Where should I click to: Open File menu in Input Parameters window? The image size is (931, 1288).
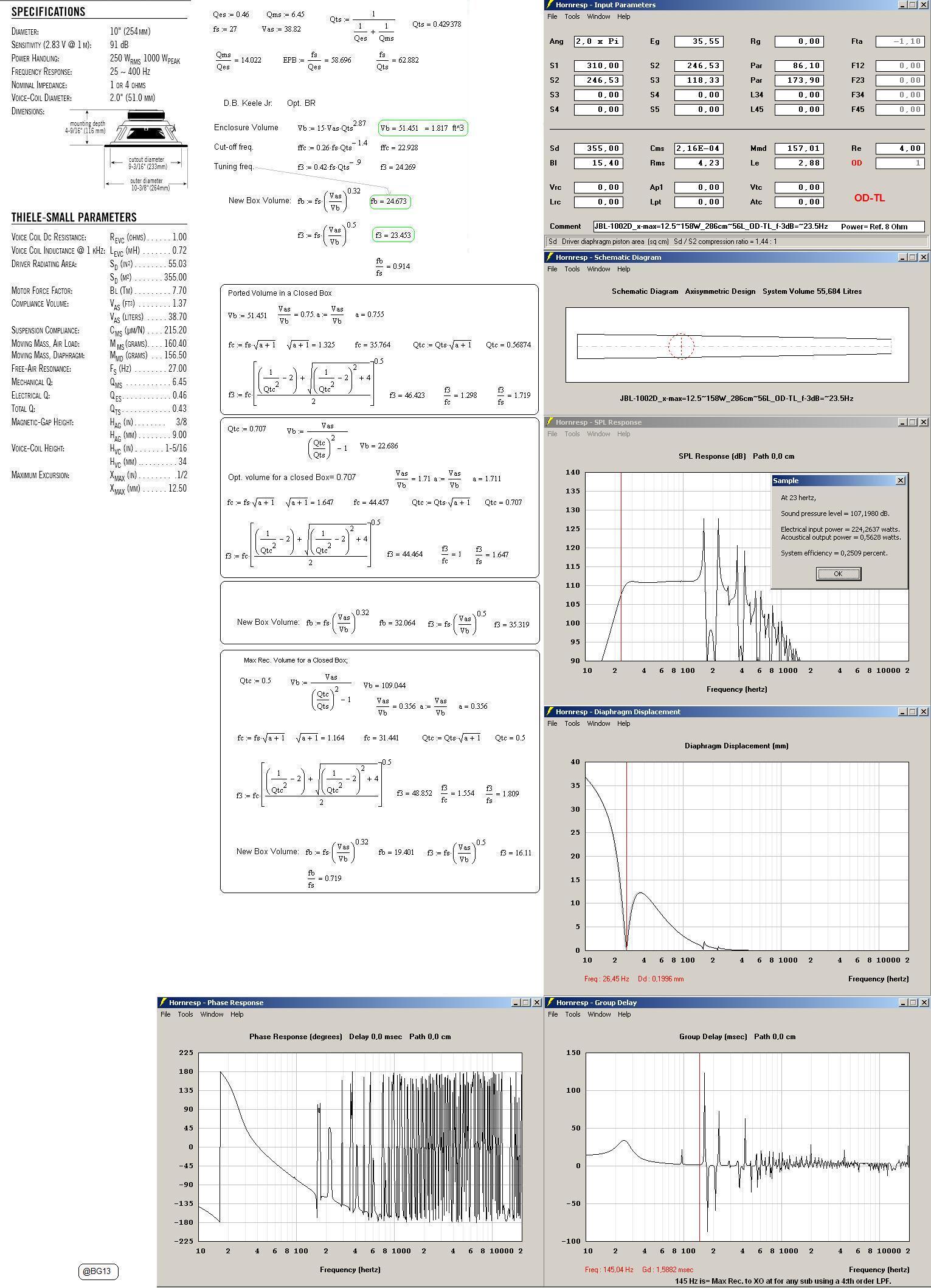coord(552,16)
